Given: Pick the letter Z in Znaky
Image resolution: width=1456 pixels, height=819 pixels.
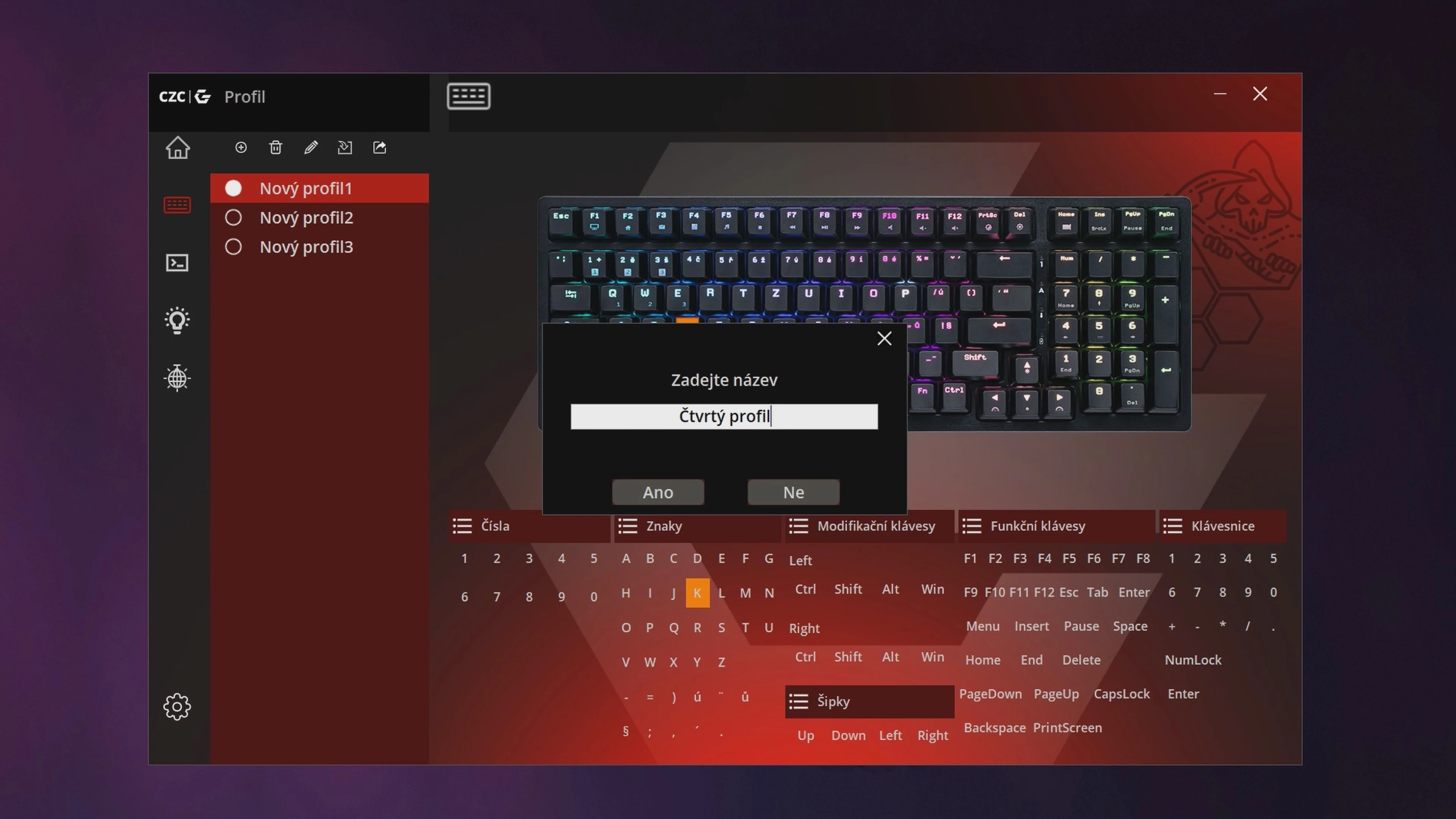Looking at the screenshot, I should pyautogui.click(x=721, y=662).
